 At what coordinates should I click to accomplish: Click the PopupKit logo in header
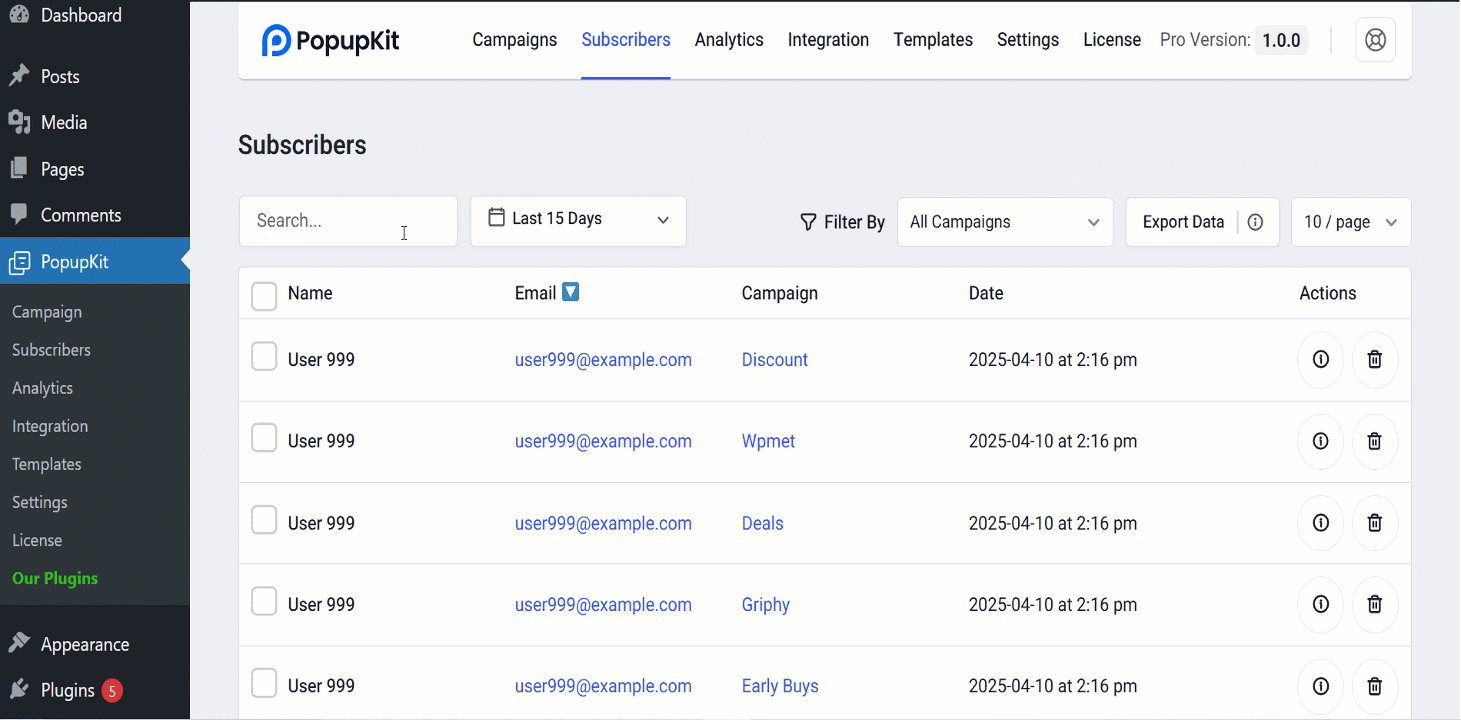coord(330,40)
